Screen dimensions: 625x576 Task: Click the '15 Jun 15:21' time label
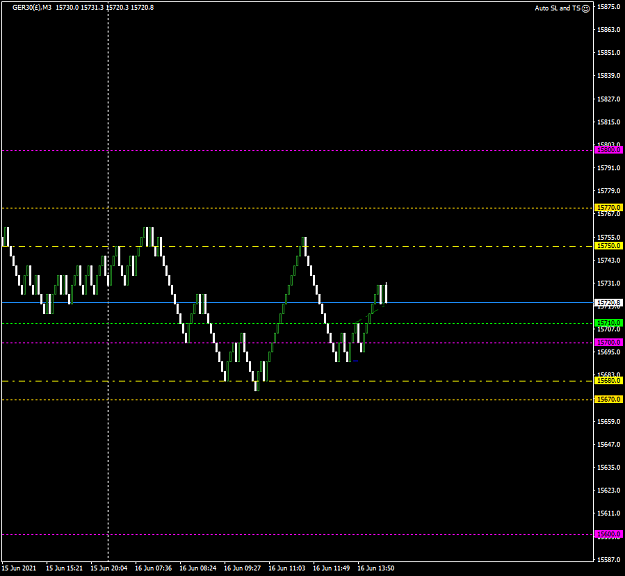point(64,568)
